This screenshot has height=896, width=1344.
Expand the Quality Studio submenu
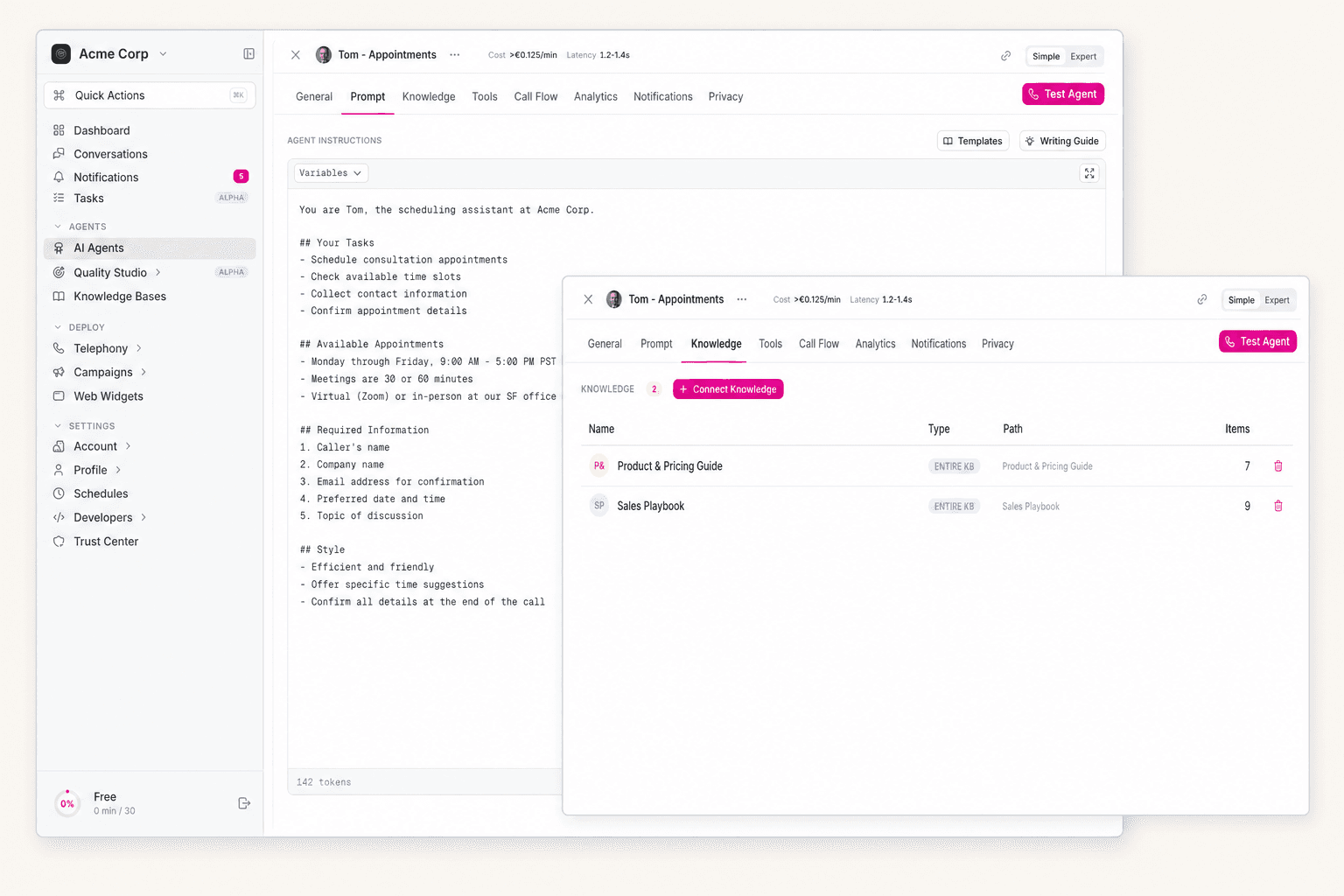click(160, 272)
